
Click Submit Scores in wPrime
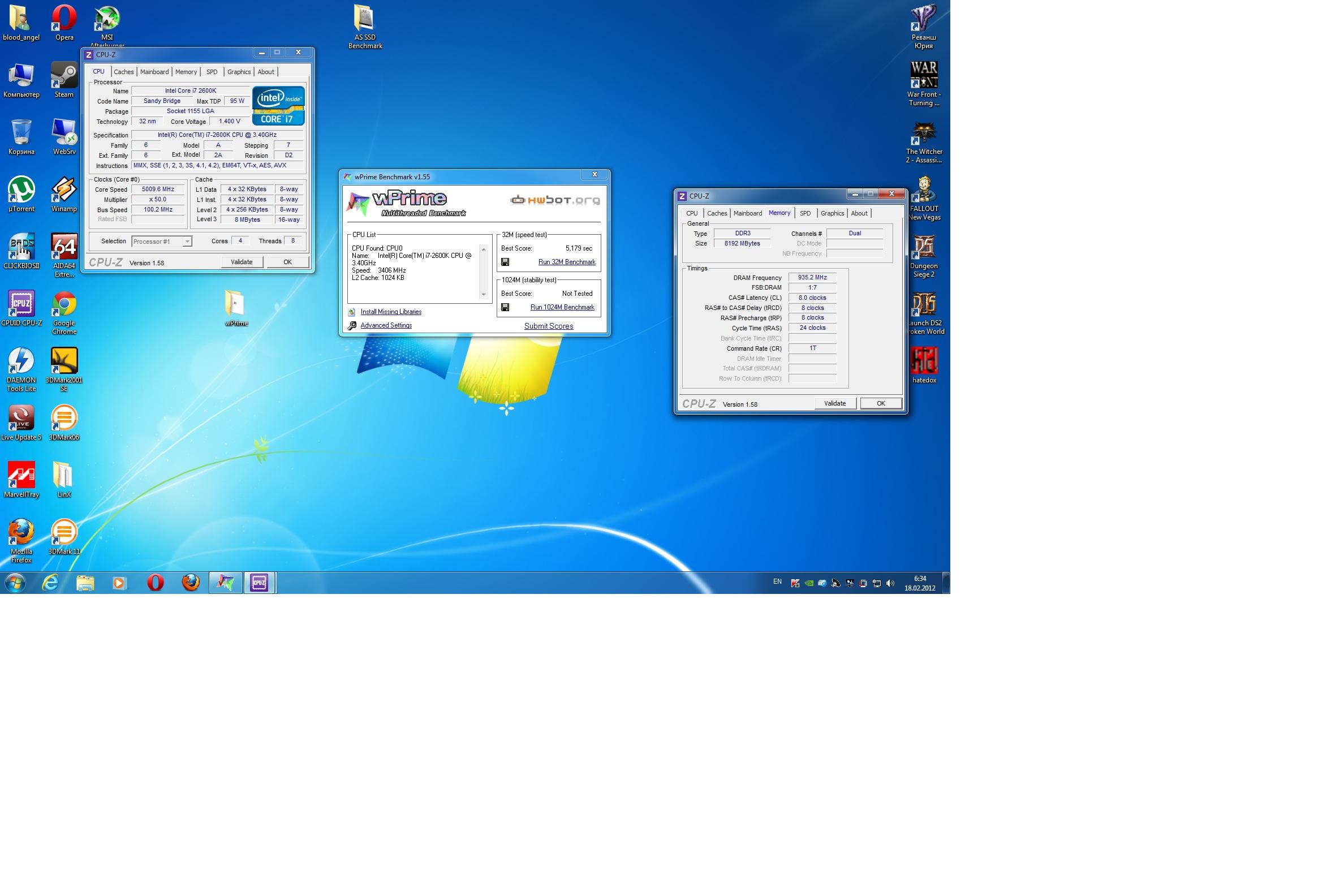[549, 326]
